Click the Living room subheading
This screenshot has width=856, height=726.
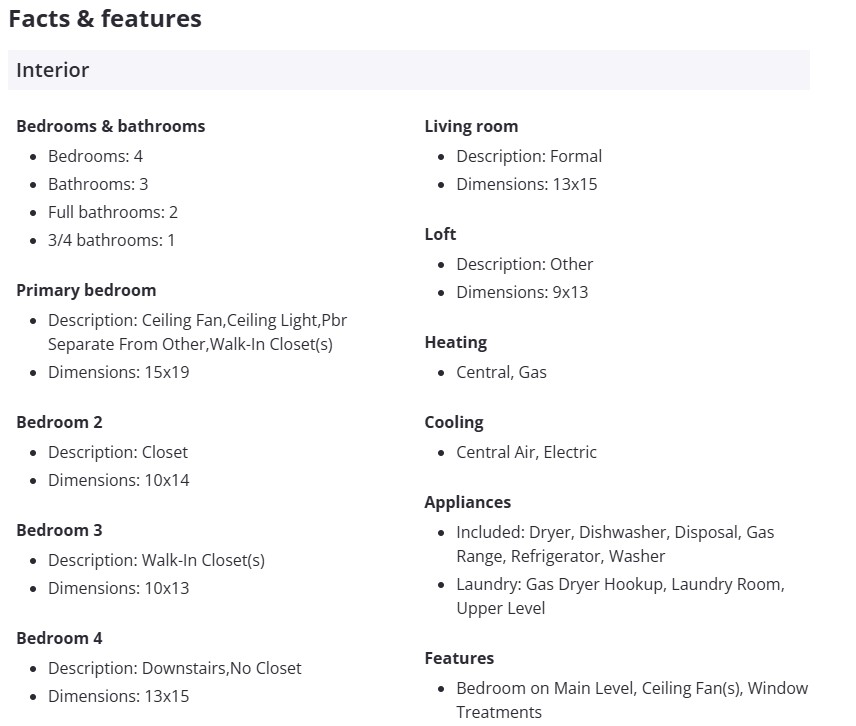(471, 126)
